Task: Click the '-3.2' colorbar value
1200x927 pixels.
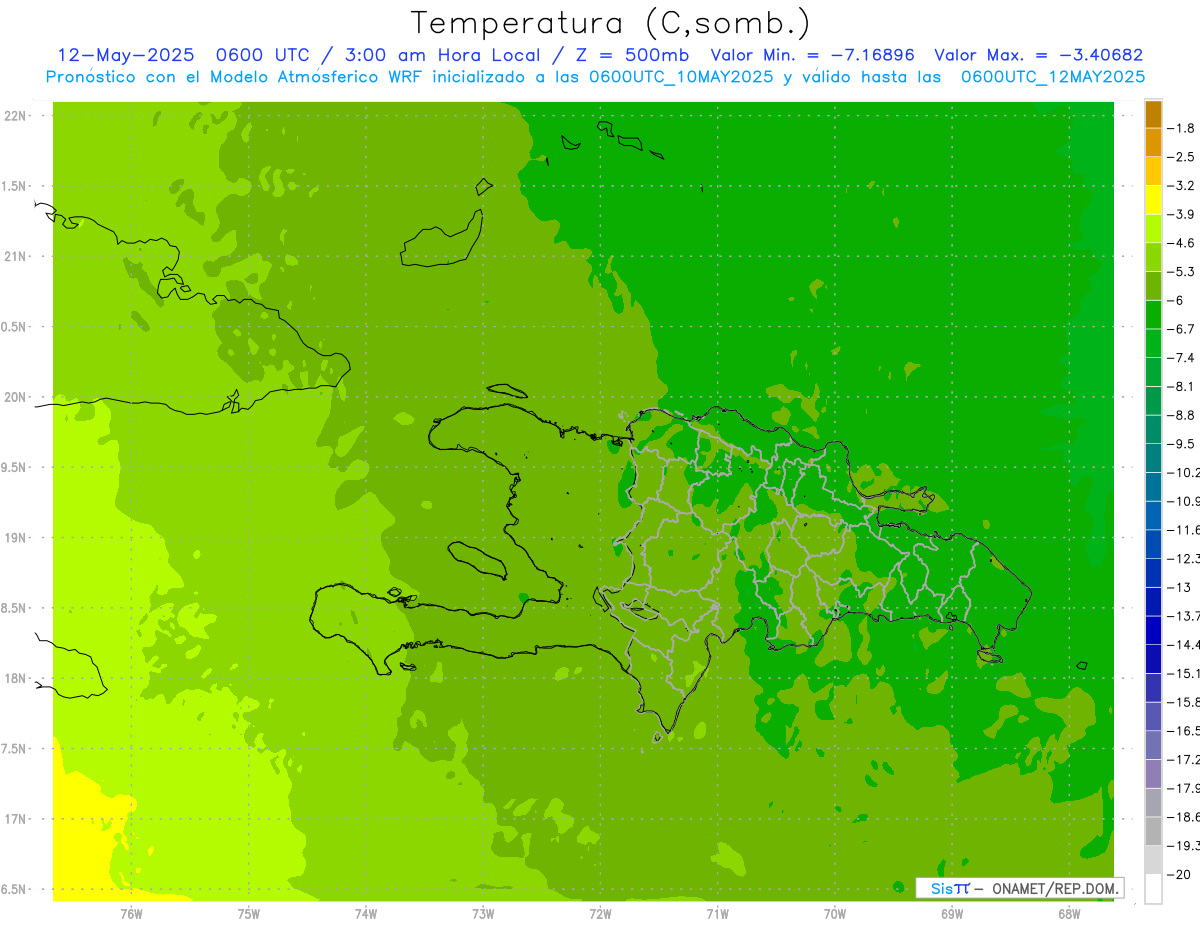Action: (1182, 186)
